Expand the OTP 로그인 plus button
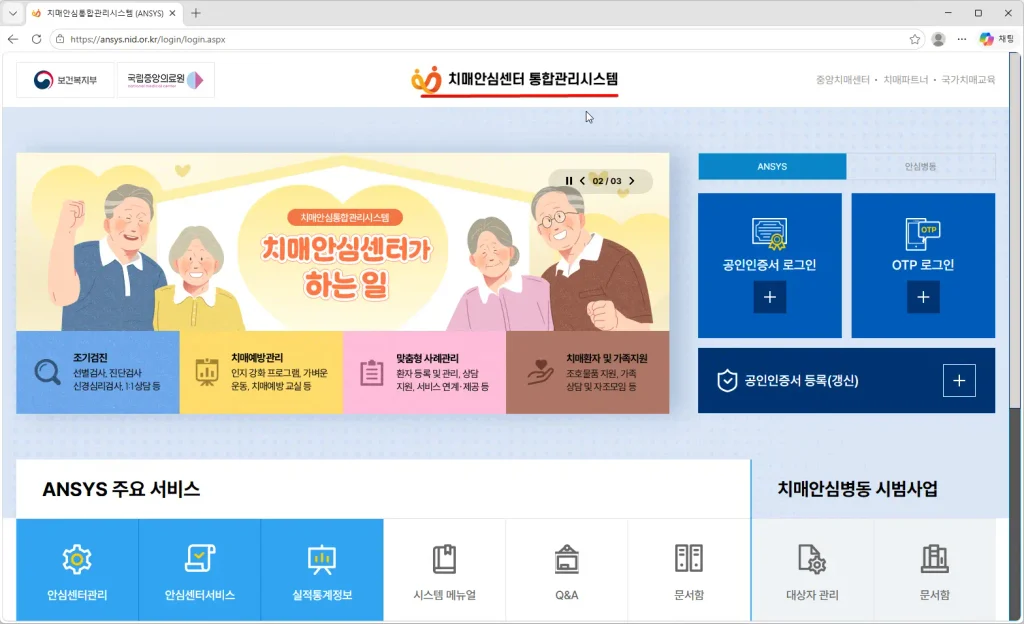1024x624 pixels. click(x=923, y=297)
